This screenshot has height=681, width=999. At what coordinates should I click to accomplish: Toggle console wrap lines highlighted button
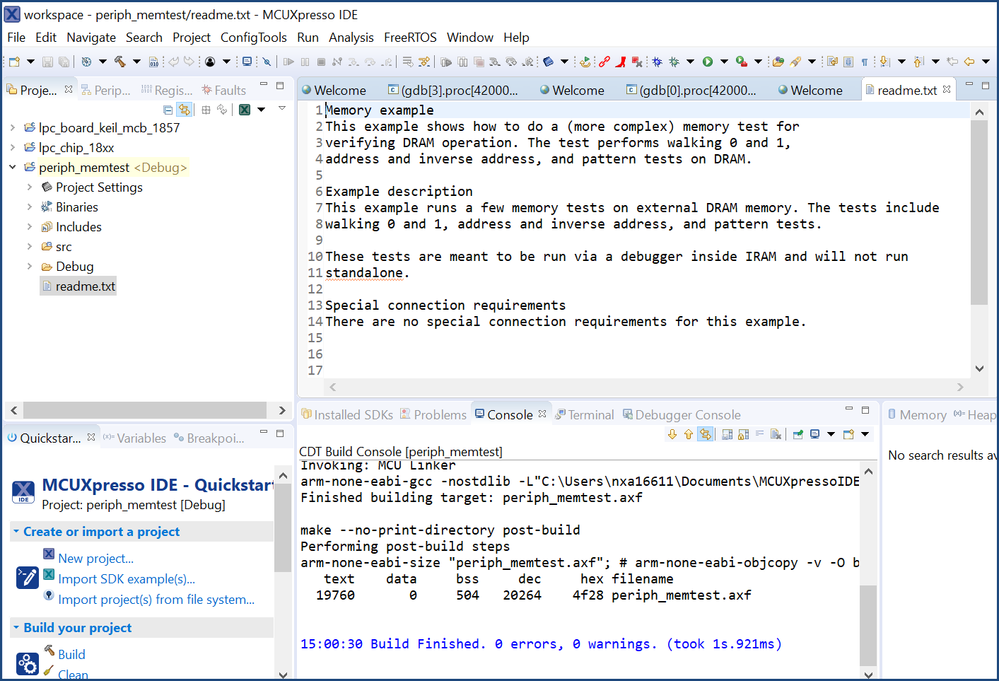tap(705, 434)
